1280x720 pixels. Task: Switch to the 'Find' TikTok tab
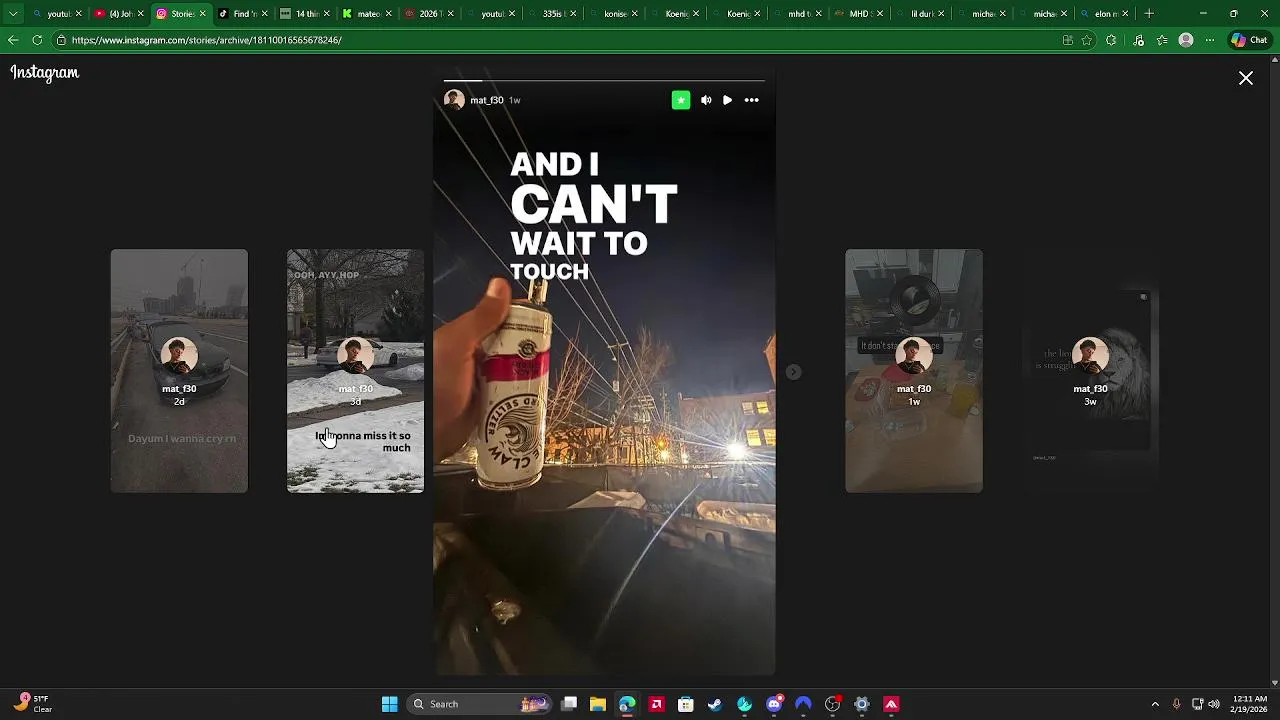(x=241, y=14)
